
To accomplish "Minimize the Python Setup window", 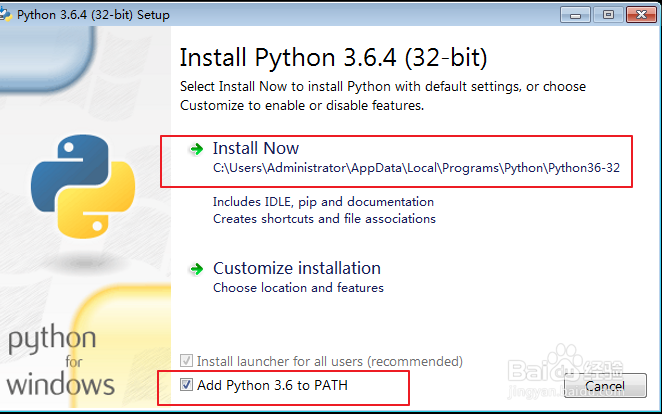I will 576,15.
